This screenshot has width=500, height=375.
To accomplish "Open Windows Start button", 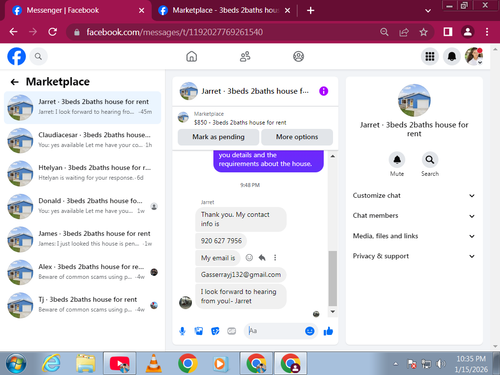I will 16,363.
